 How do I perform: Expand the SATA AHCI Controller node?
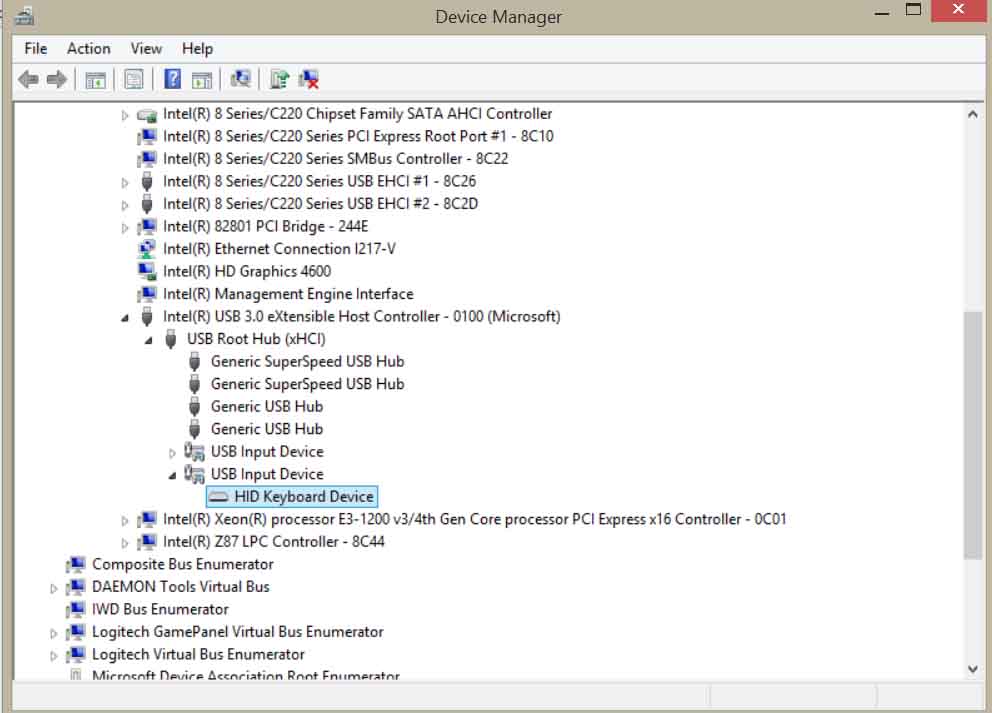[125, 115]
